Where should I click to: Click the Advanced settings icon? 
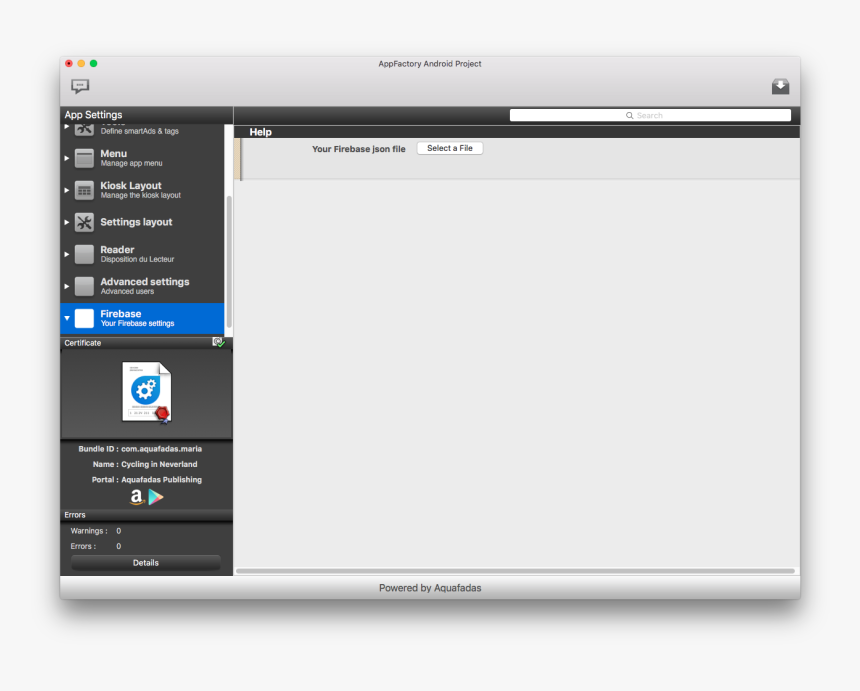pyautogui.click(x=84, y=286)
